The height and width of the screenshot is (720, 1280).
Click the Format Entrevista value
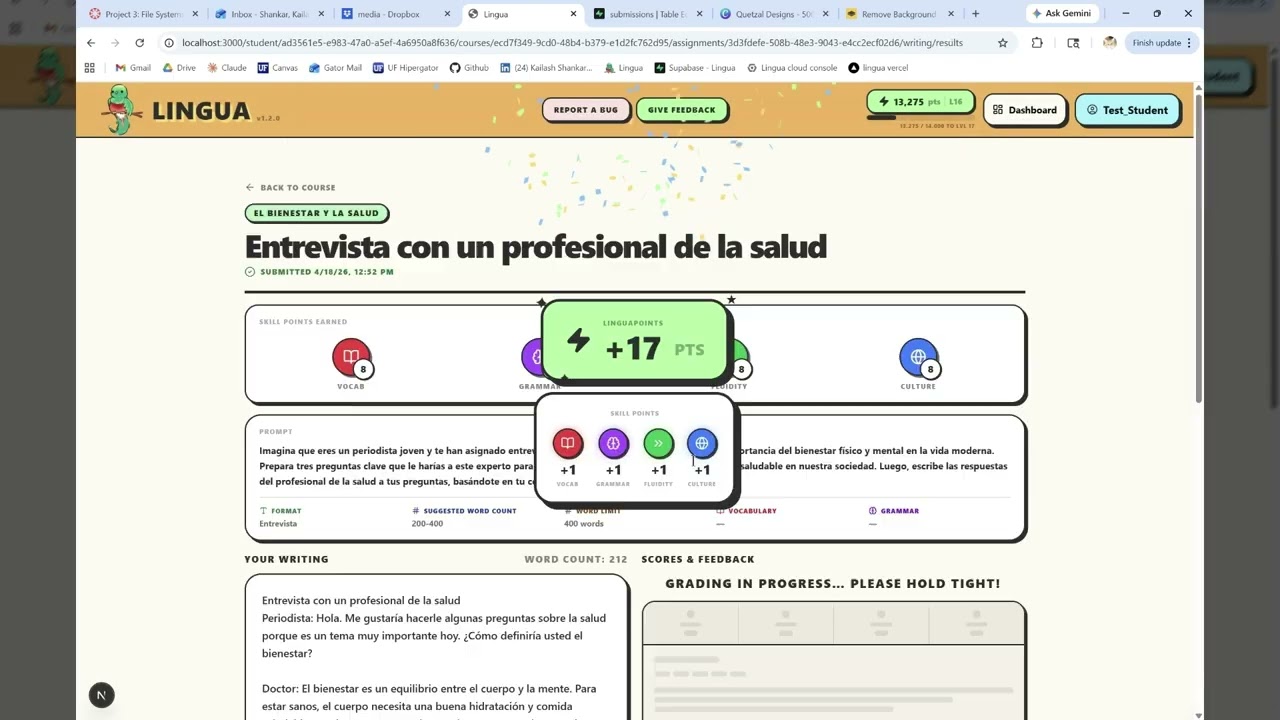pos(278,524)
